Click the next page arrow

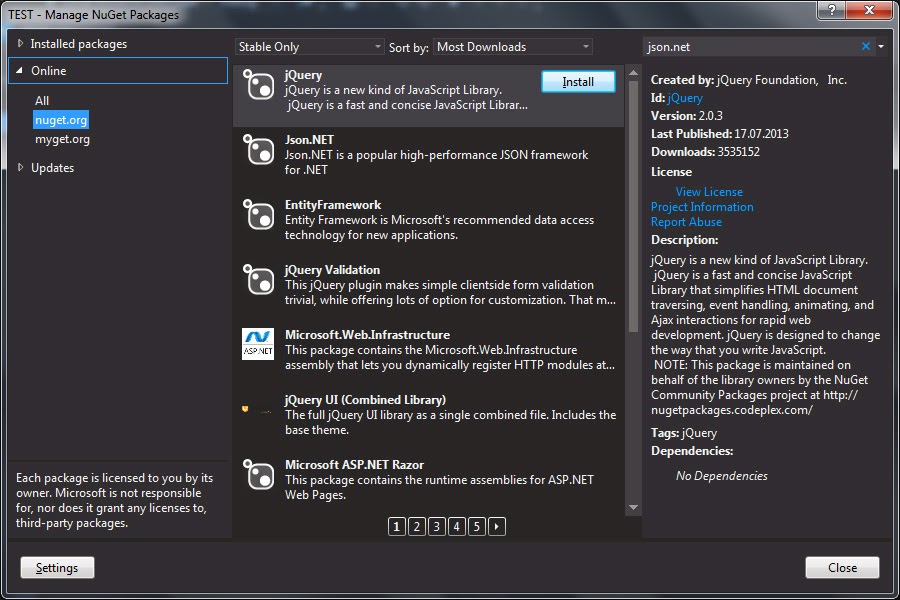497,526
